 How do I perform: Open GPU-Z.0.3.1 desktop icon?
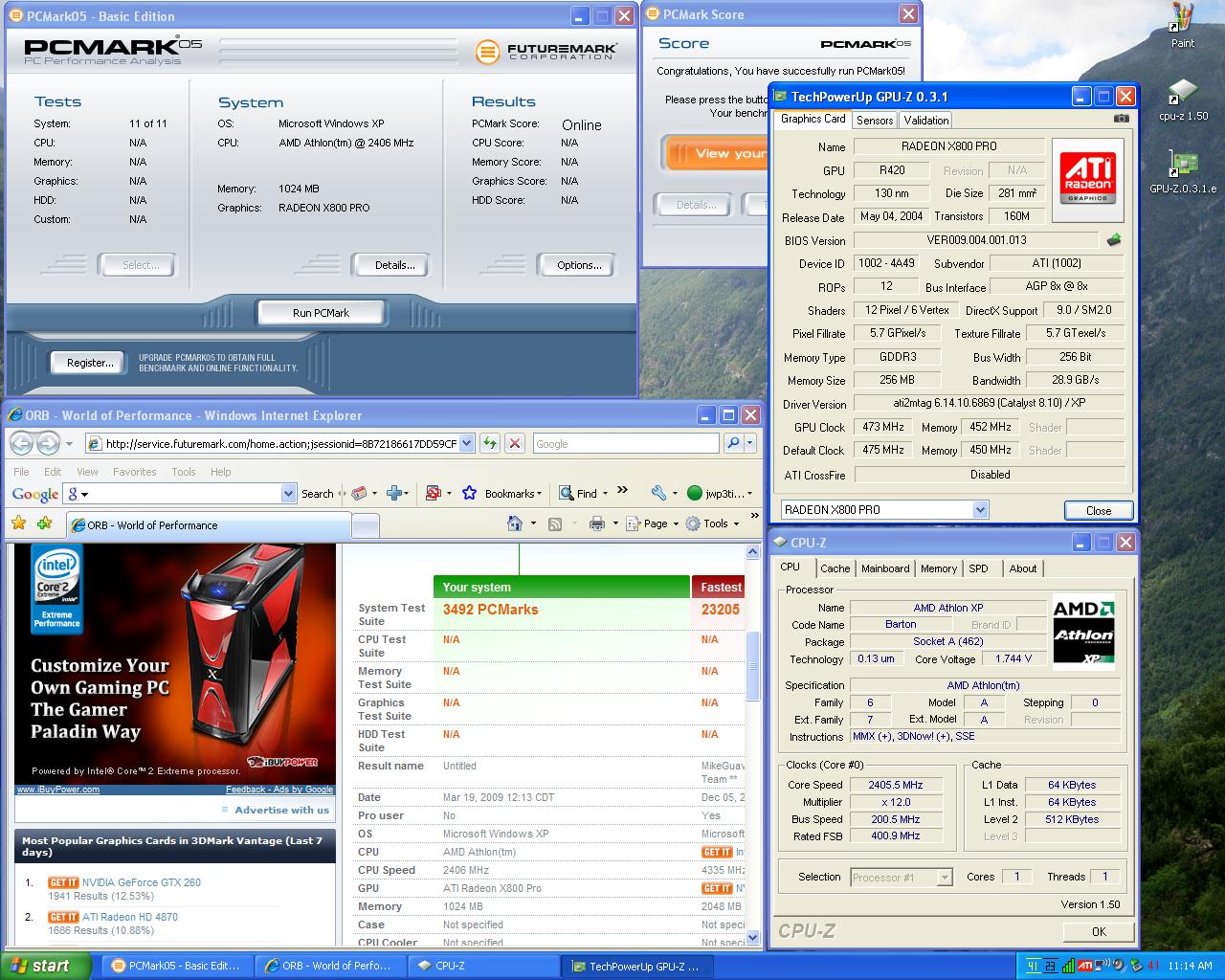click(1183, 164)
